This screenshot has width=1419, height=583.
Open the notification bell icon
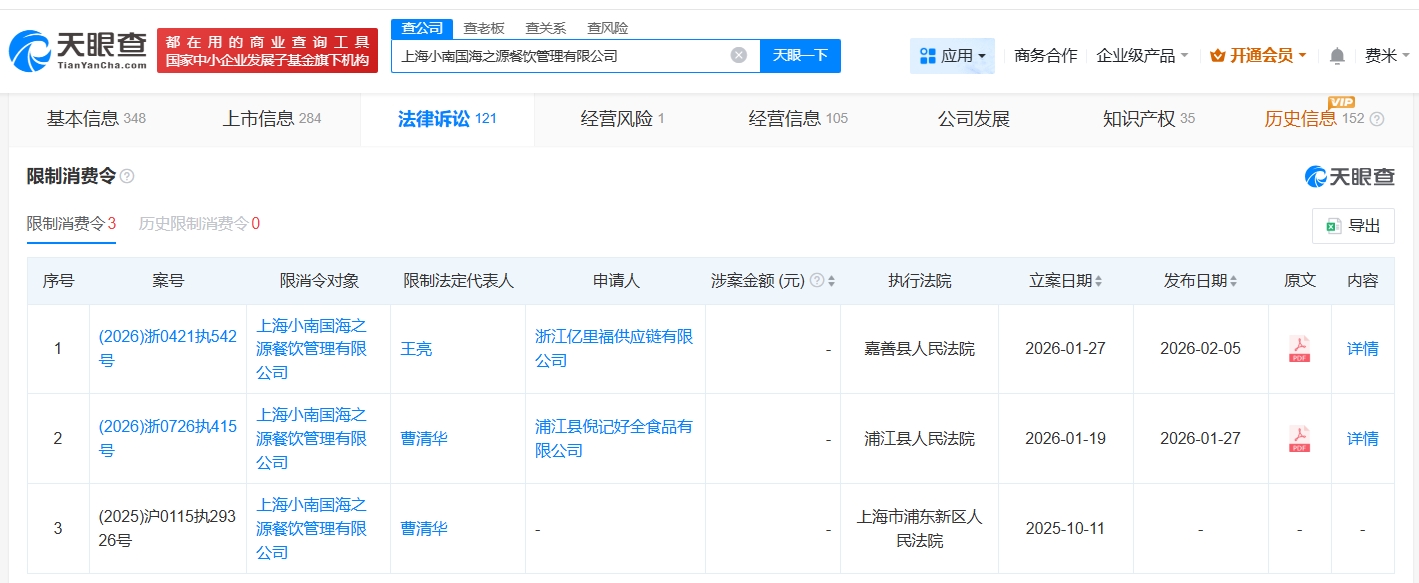pyautogui.click(x=1337, y=56)
